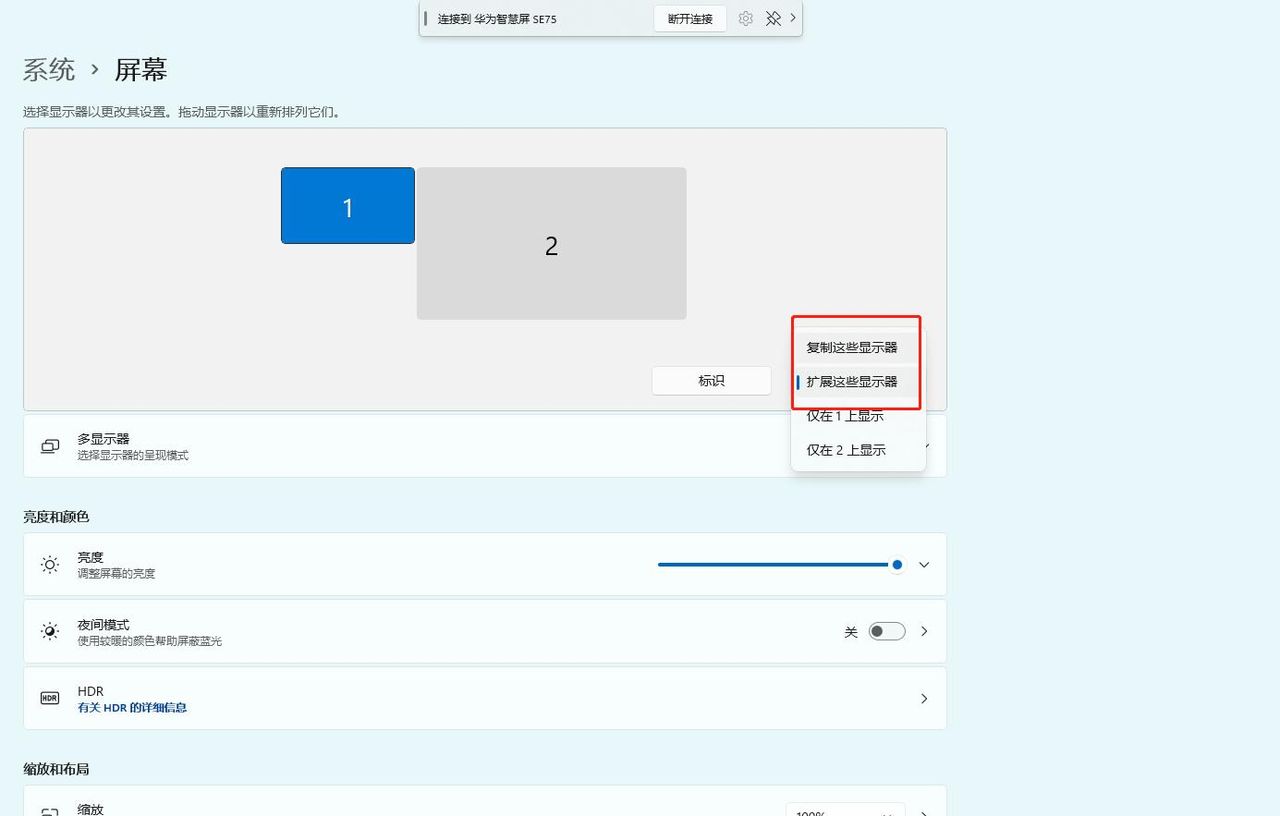The height and width of the screenshot is (816, 1280).
Task: Click the HDR icon
Action: [x=50, y=698]
